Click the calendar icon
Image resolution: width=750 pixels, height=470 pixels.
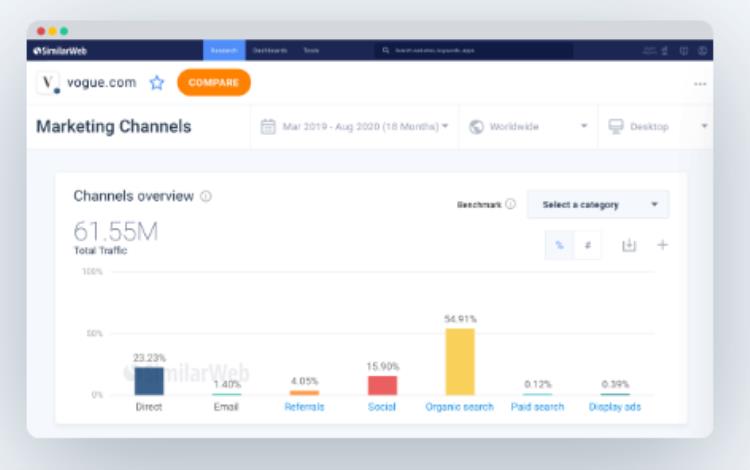pos(268,127)
